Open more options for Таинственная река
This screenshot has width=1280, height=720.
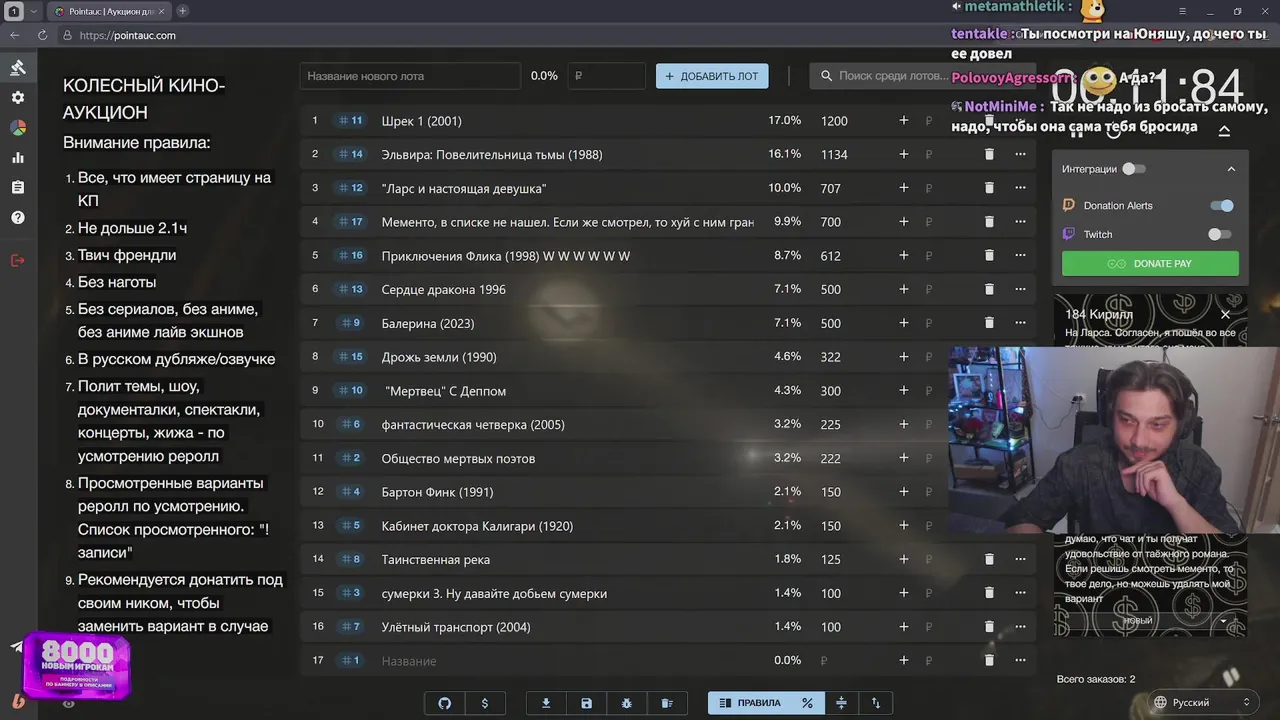coord(1020,559)
